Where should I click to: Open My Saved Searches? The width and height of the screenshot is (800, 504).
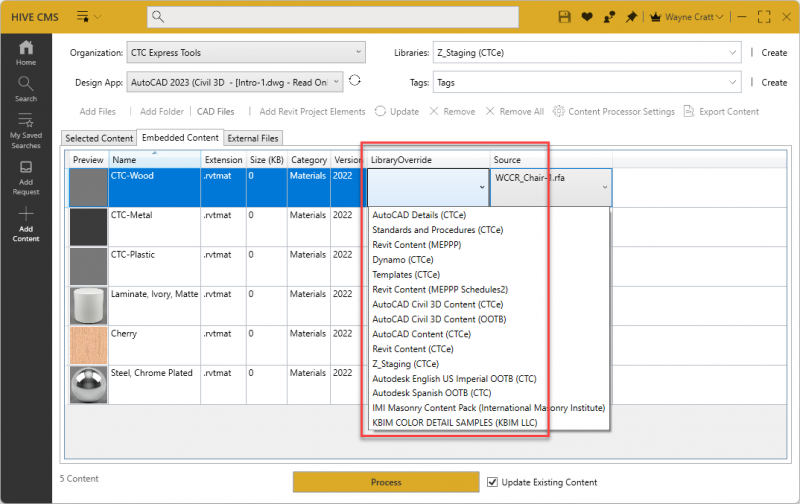(26, 131)
